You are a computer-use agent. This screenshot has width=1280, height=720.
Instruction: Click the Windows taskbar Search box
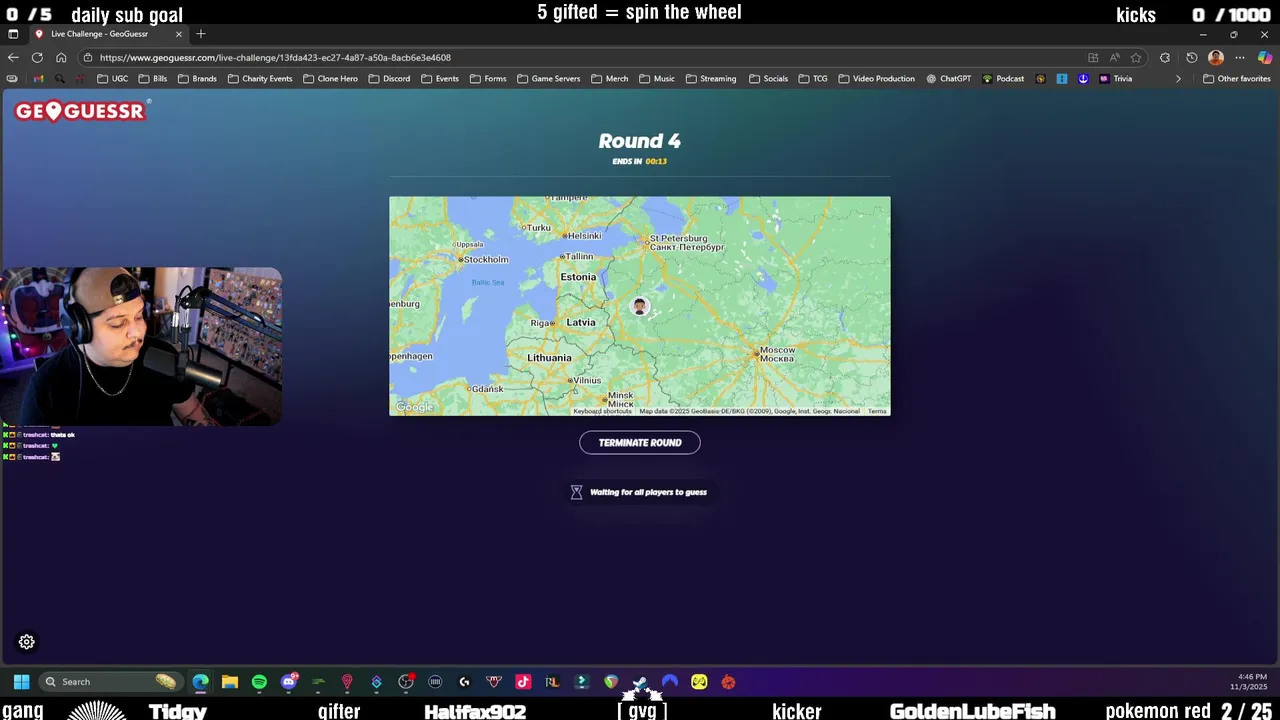pos(110,682)
